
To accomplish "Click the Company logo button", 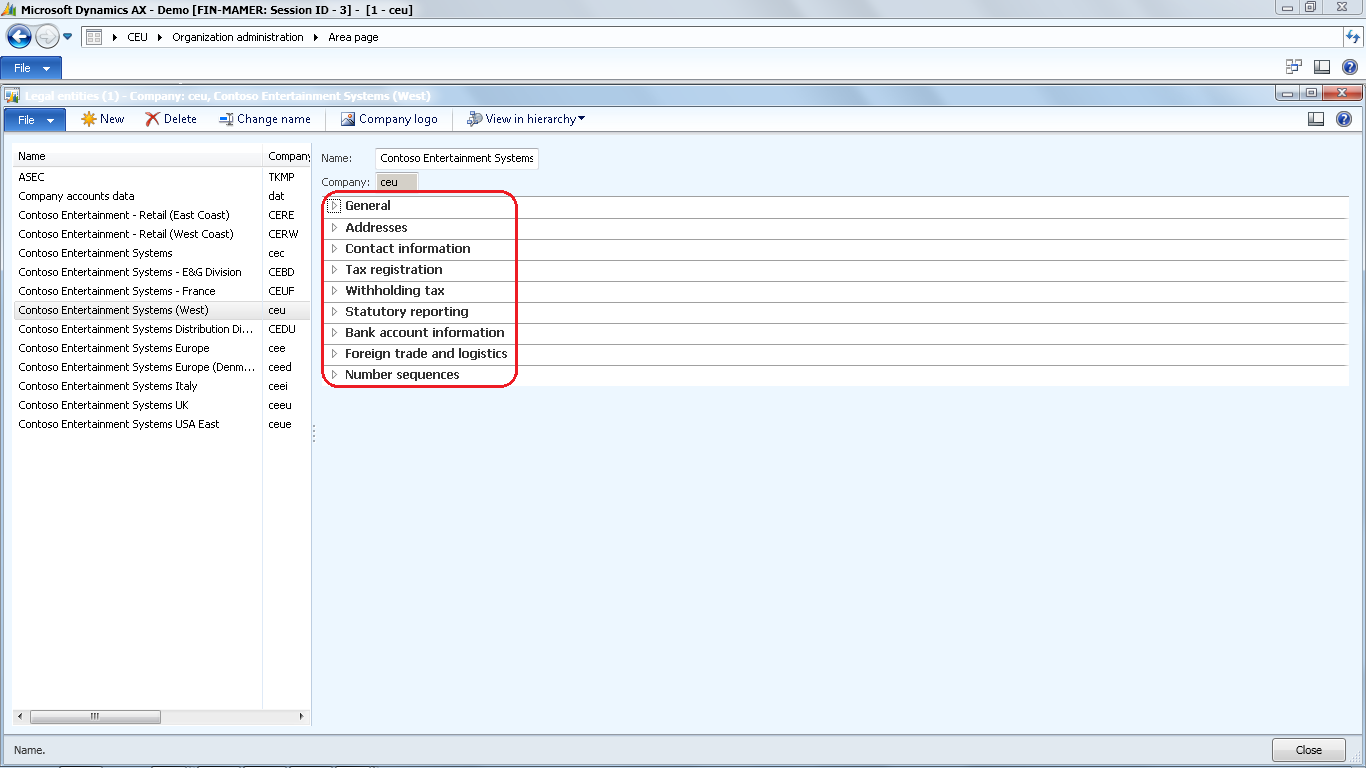I will [389, 119].
